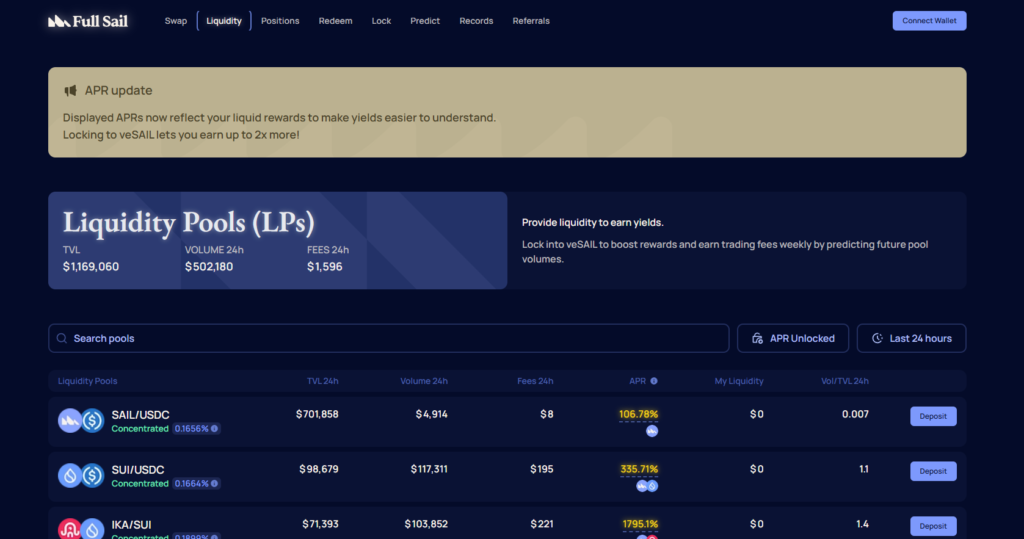
Task: Go to the Positions tab
Action: pyautogui.click(x=280, y=21)
